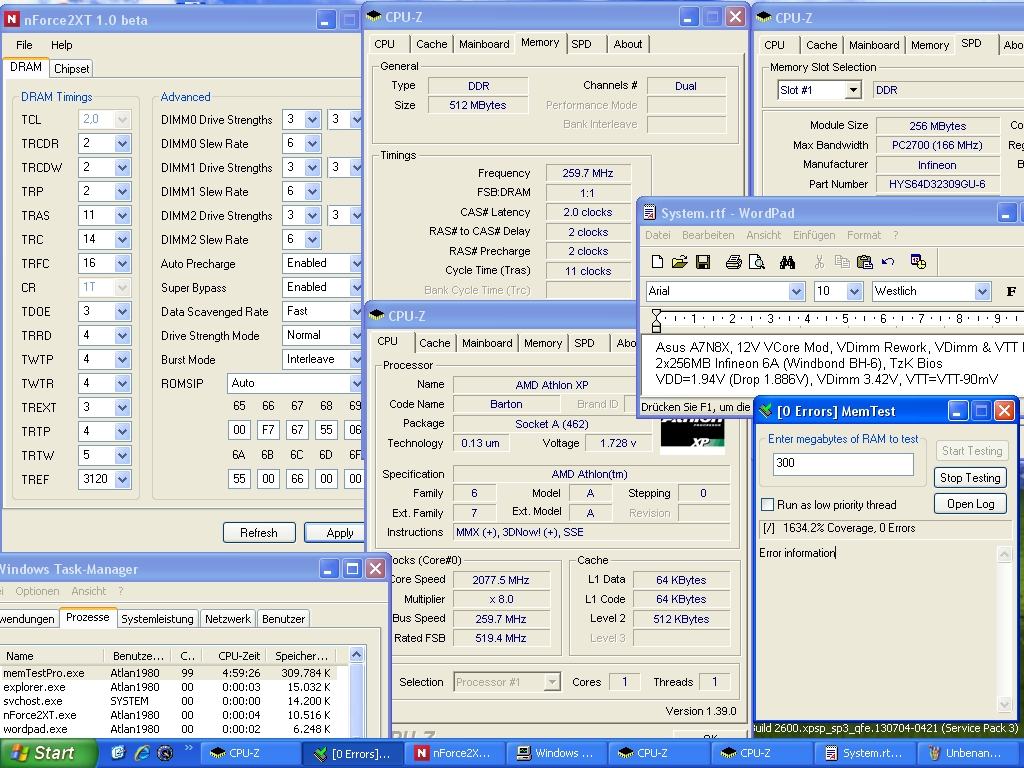Image resolution: width=1024 pixels, height=768 pixels.
Task: Open Memory Slot Selection dropdown
Action: click(x=853, y=90)
